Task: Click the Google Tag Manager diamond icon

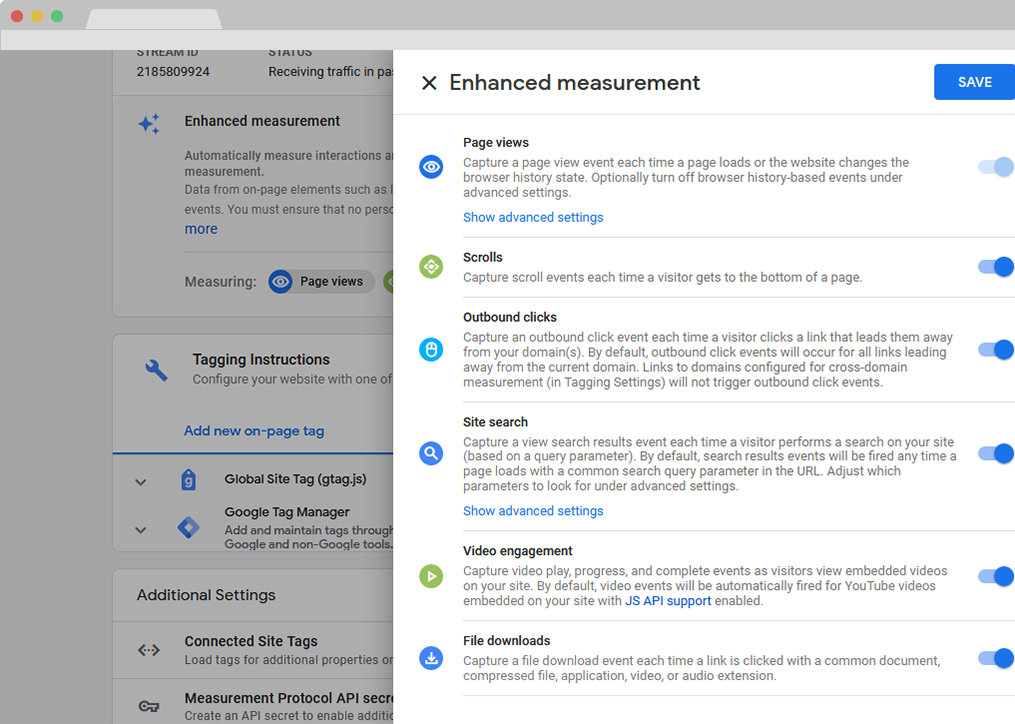Action: 188,527
